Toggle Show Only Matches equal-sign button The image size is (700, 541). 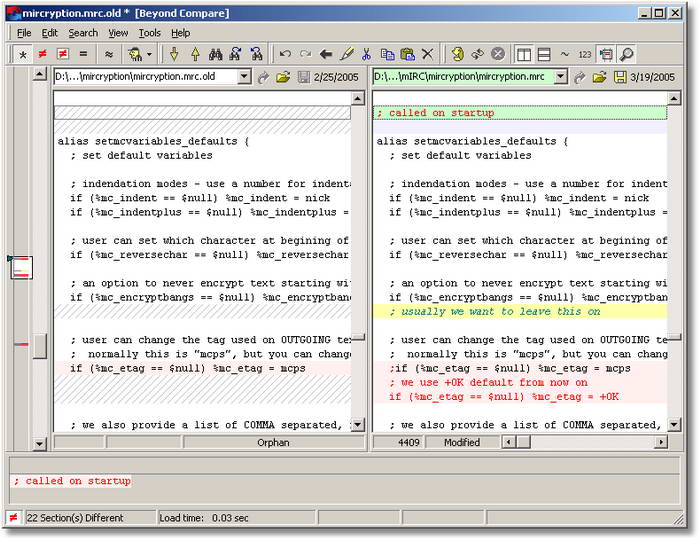pos(83,54)
